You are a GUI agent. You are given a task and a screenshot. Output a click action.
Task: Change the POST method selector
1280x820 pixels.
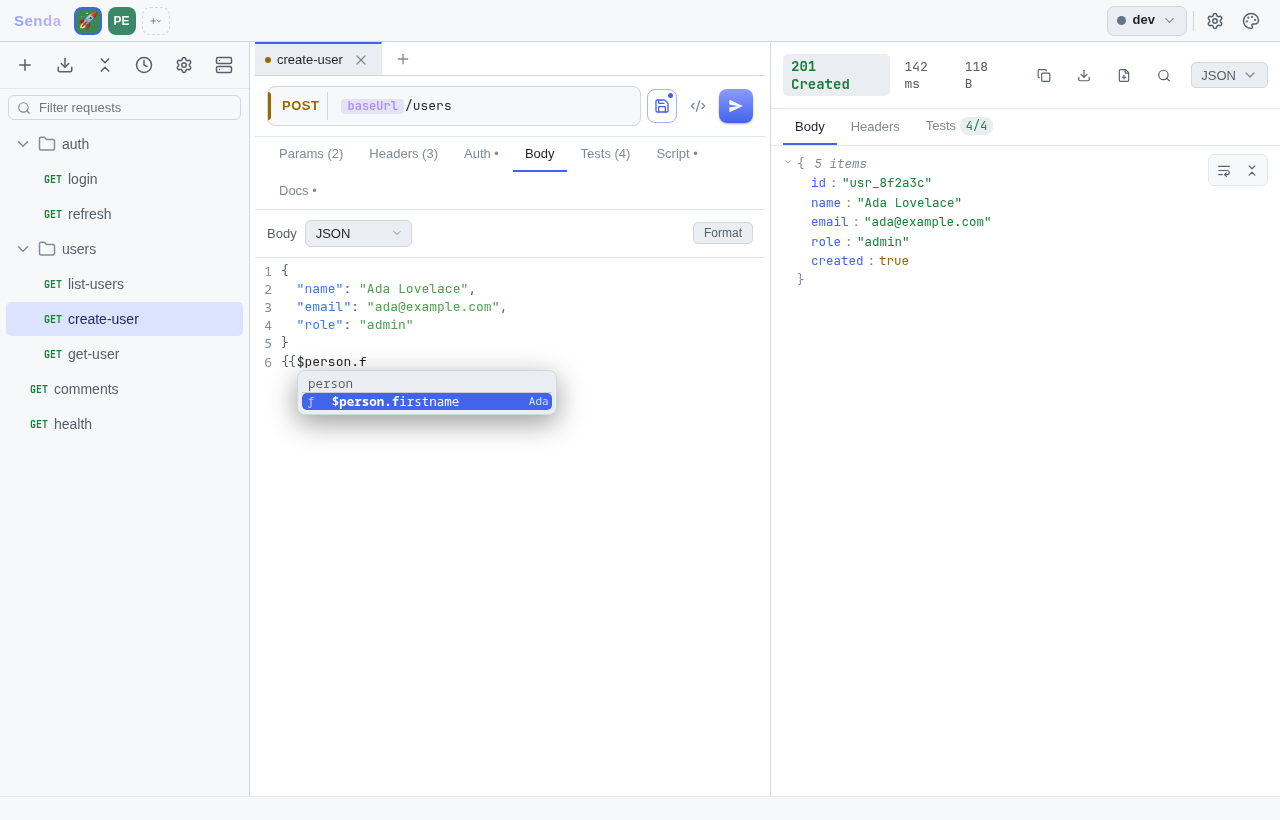pyautogui.click(x=300, y=106)
